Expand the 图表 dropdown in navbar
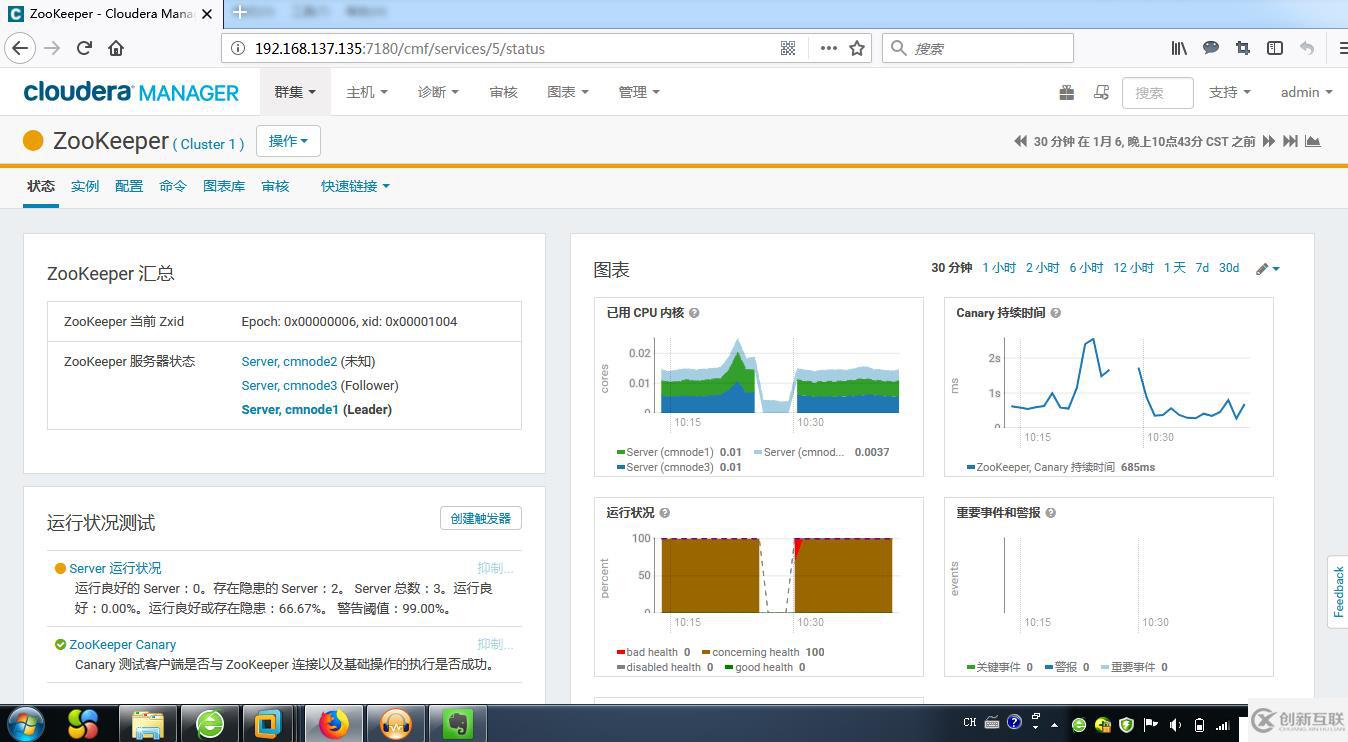 tap(568, 92)
